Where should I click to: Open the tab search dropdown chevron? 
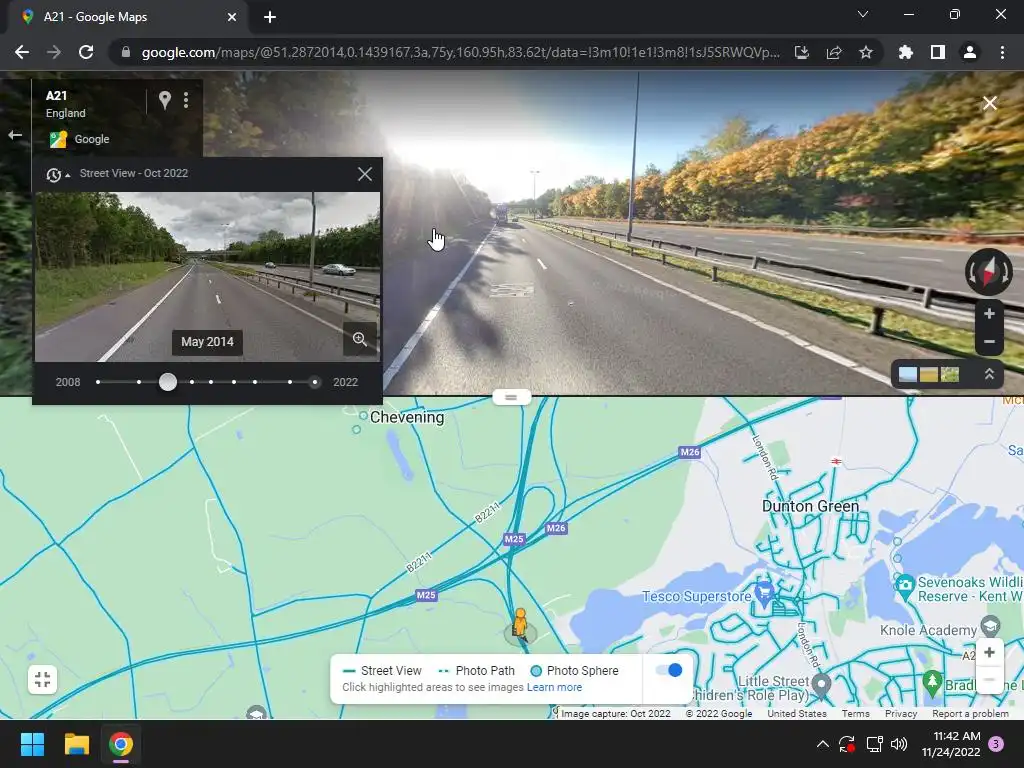[863, 14]
